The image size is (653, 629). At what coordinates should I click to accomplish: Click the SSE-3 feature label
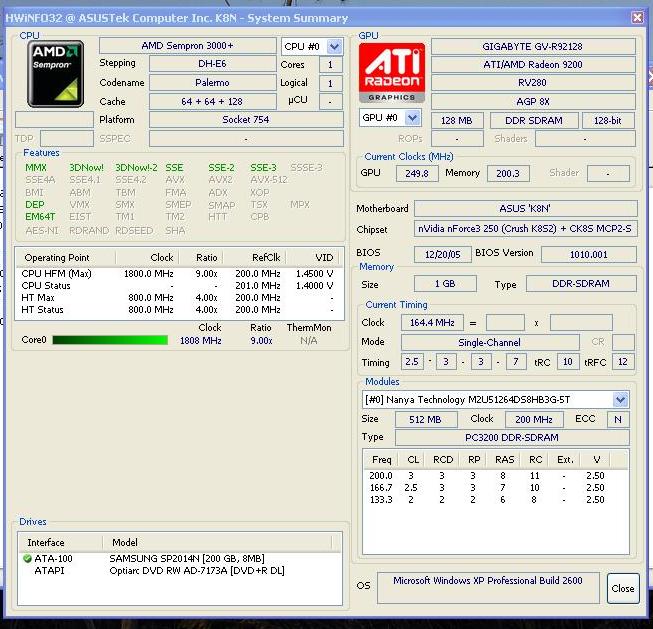click(x=263, y=167)
